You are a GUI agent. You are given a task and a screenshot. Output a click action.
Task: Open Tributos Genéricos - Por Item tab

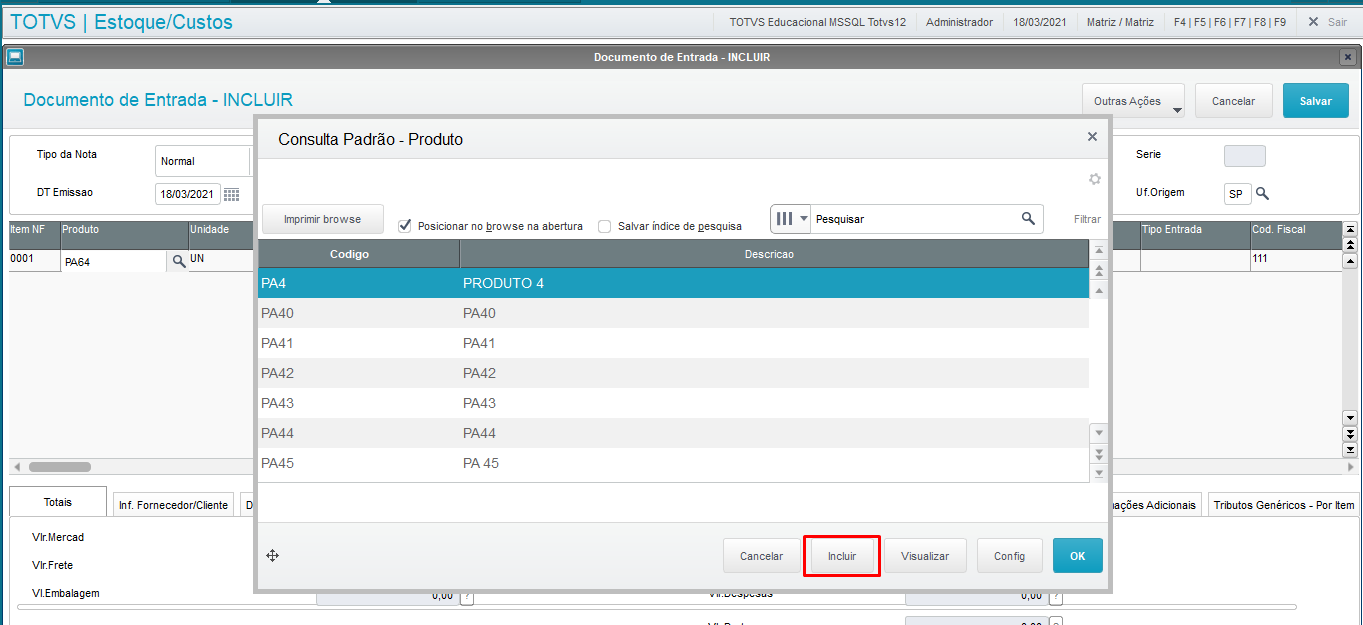point(1284,505)
